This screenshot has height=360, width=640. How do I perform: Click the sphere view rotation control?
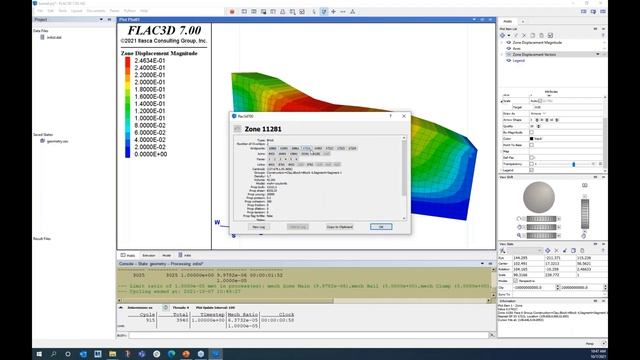click(539, 197)
